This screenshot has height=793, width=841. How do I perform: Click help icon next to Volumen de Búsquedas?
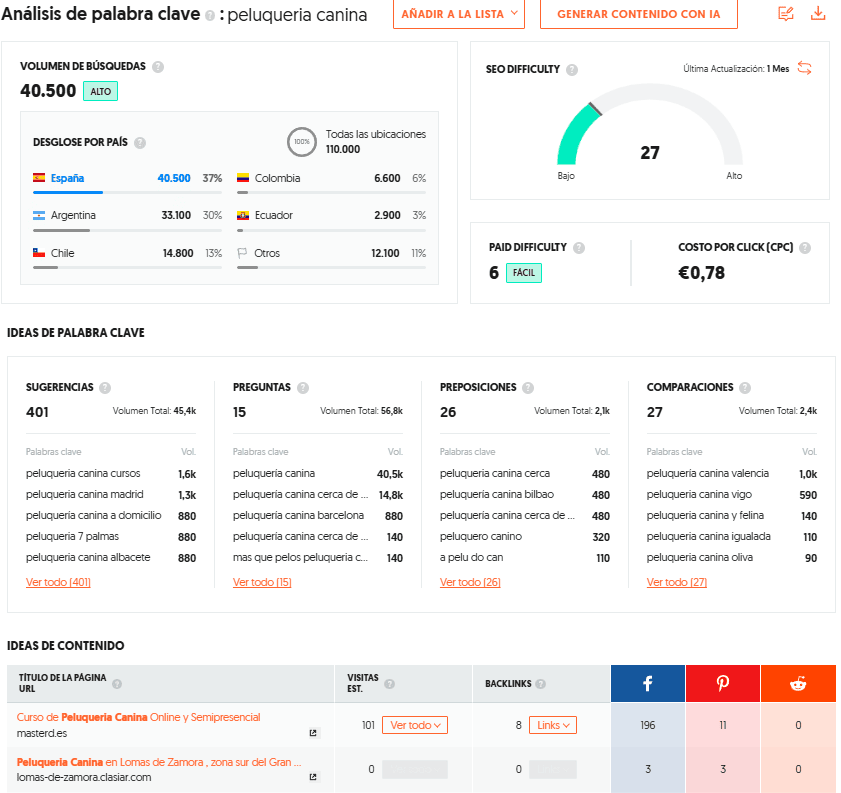[158, 67]
